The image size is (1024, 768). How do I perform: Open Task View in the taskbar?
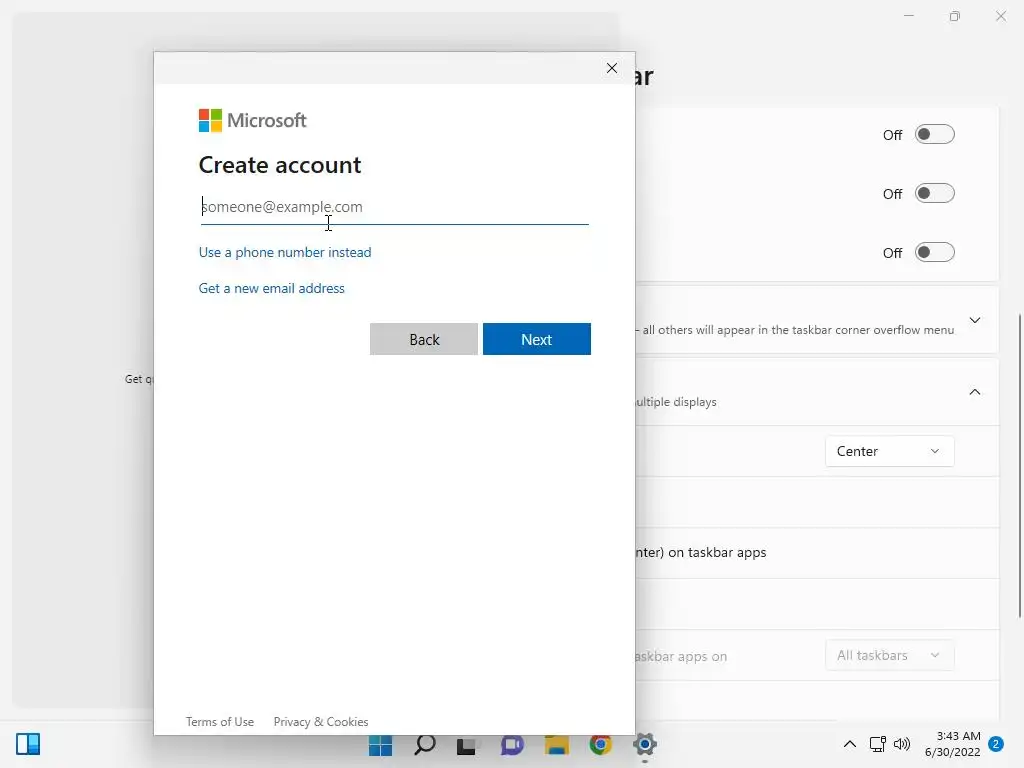click(466, 744)
